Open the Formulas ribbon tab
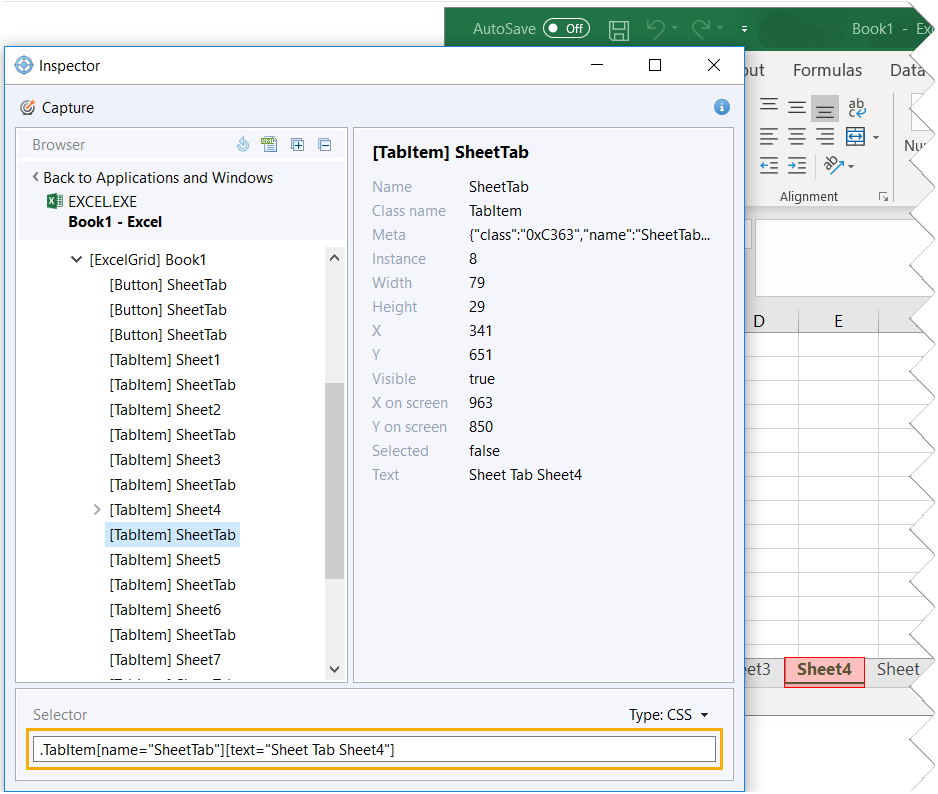The height and width of the screenshot is (794, 938). coord(827,71)
